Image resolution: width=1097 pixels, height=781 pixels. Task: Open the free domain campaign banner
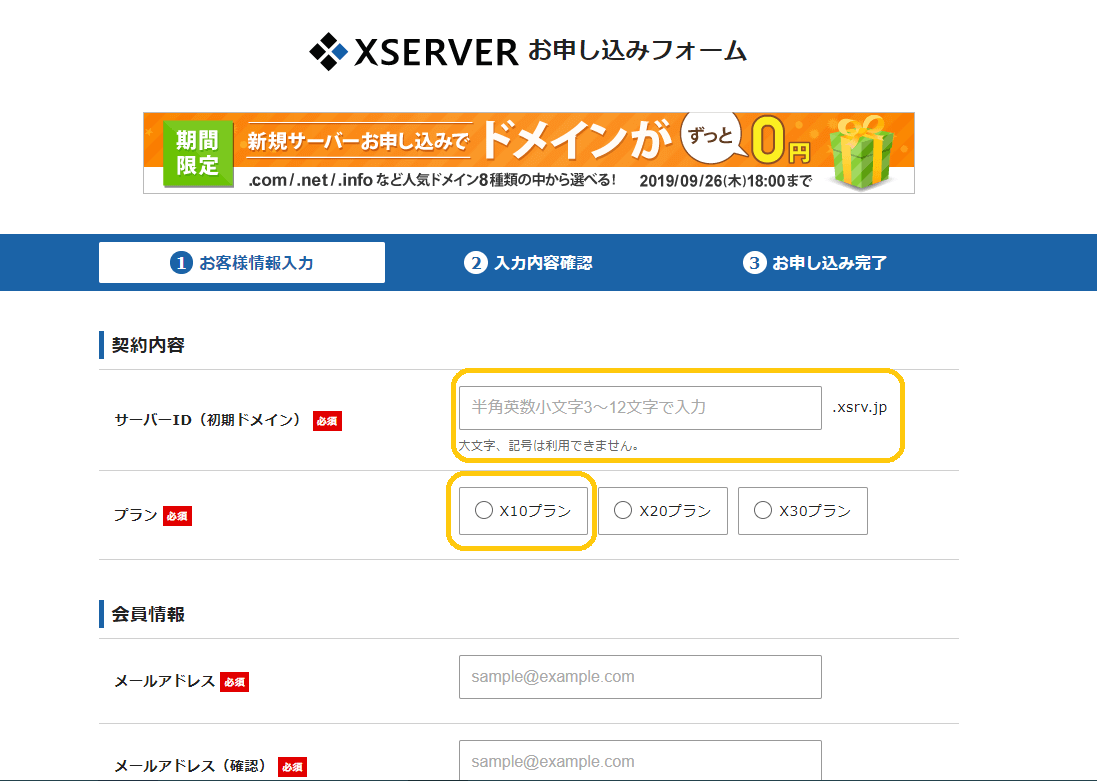[529, 153]
